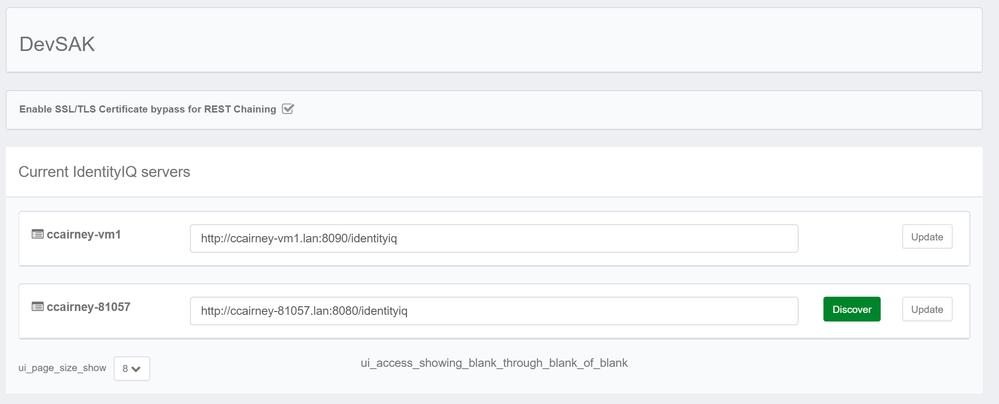Select the ccairney-81057 server name
This screenshot has width=999, height=404.
89,307
